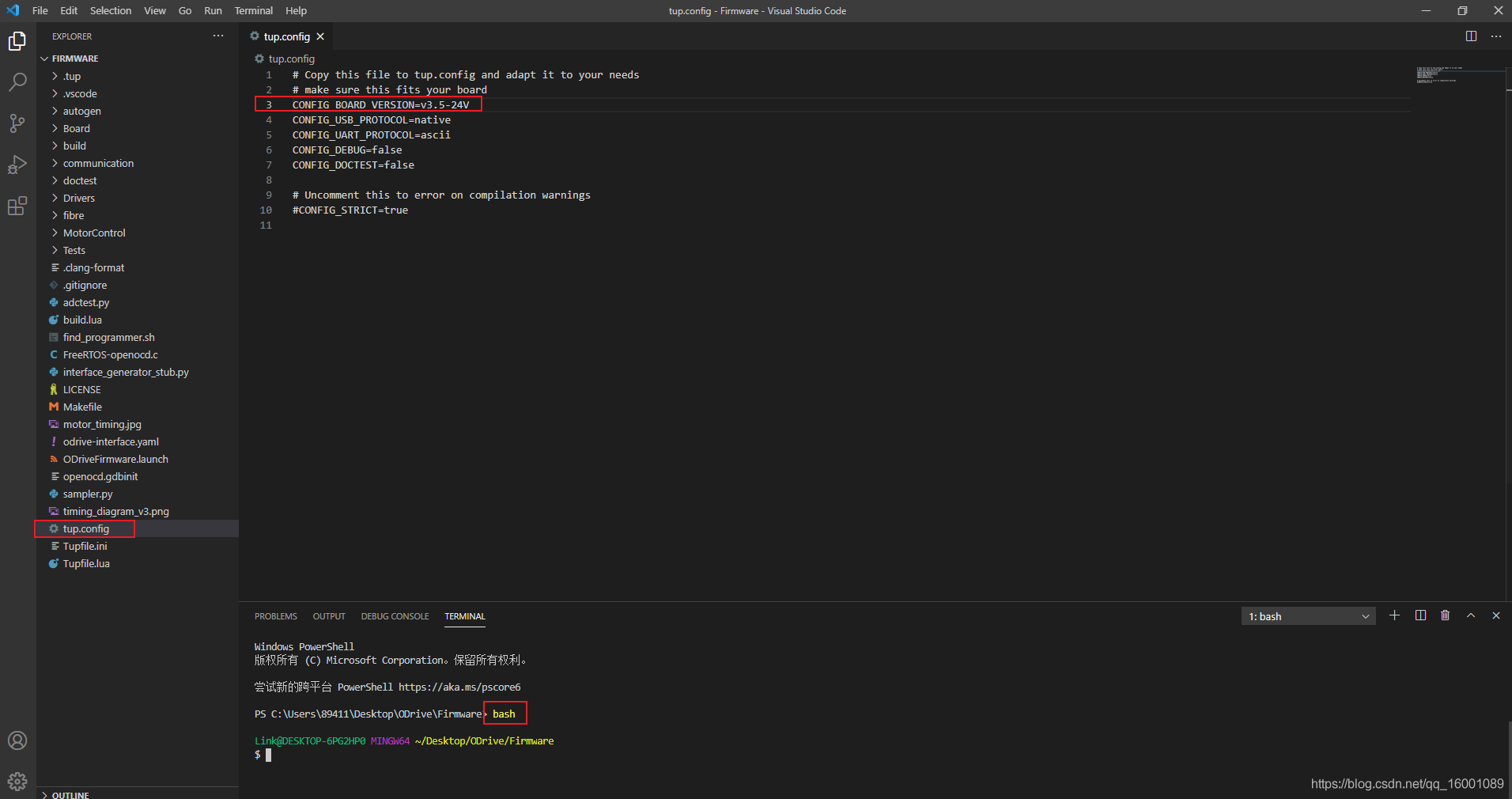Click line number 10 in gutter
Screen dimensions: 1512x799
click(266, 210)
